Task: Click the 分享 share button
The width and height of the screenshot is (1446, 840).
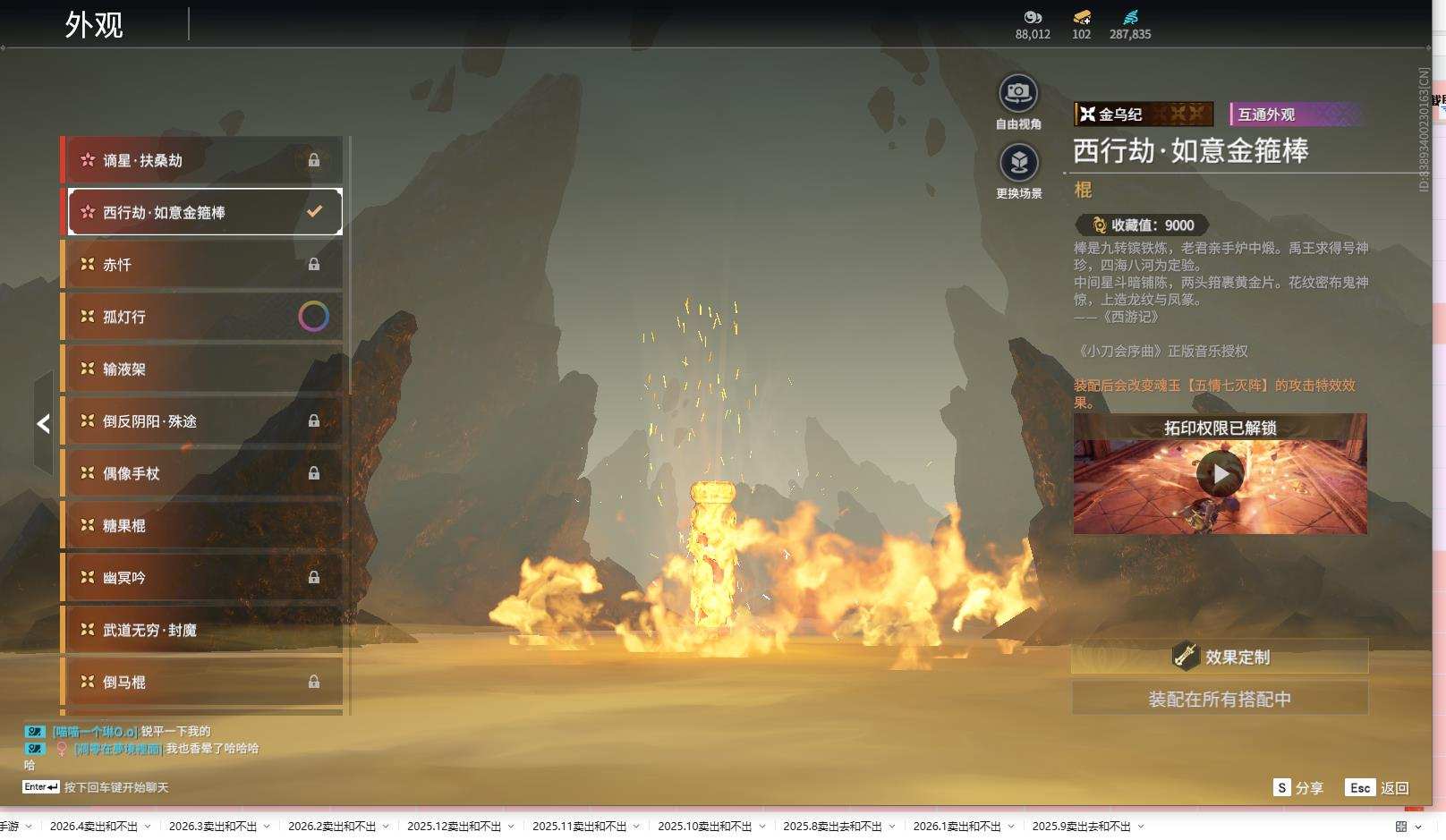Action: coord(1298,788)
